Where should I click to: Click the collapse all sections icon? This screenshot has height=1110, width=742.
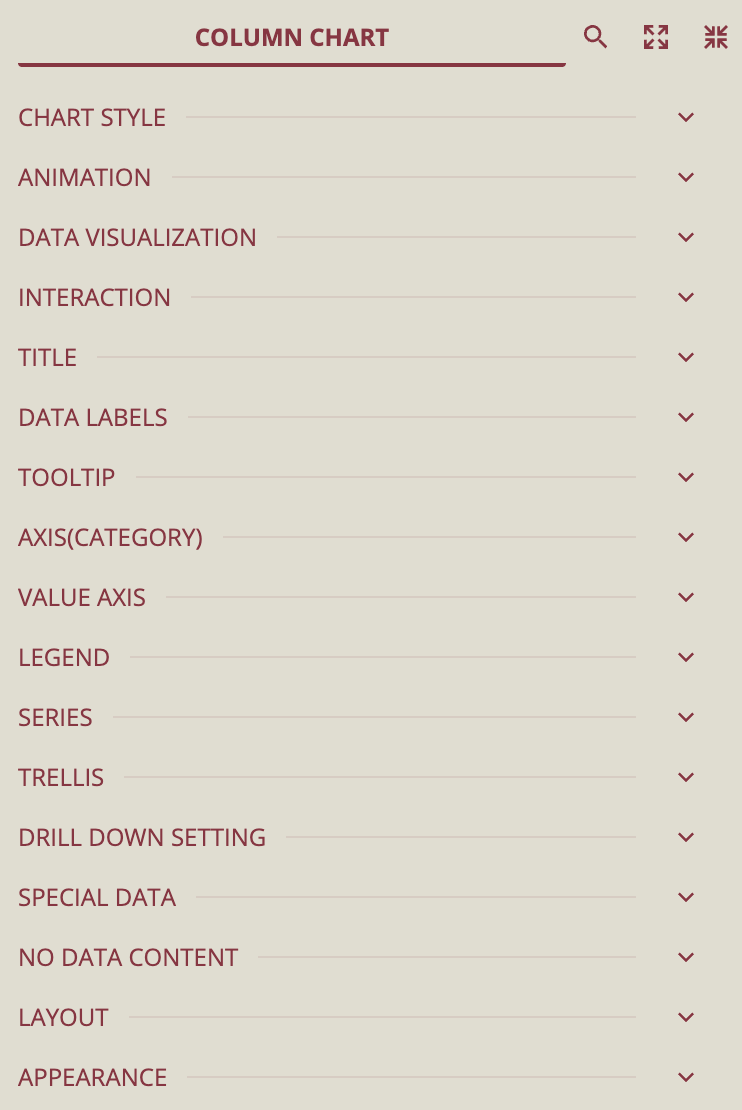coord(716,38)
